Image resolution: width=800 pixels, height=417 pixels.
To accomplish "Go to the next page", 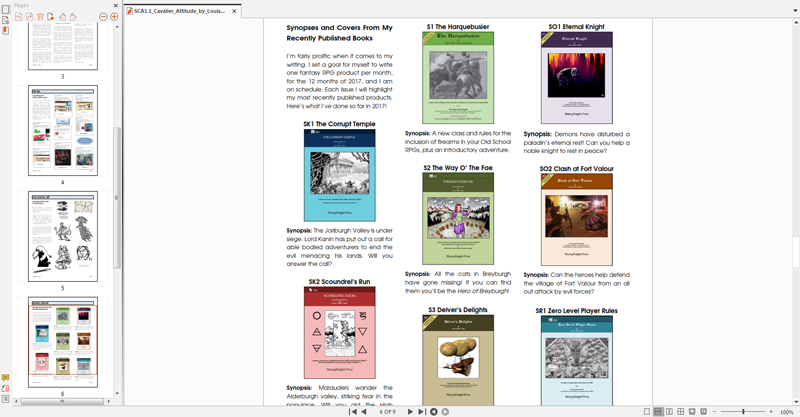I will 410,411.
